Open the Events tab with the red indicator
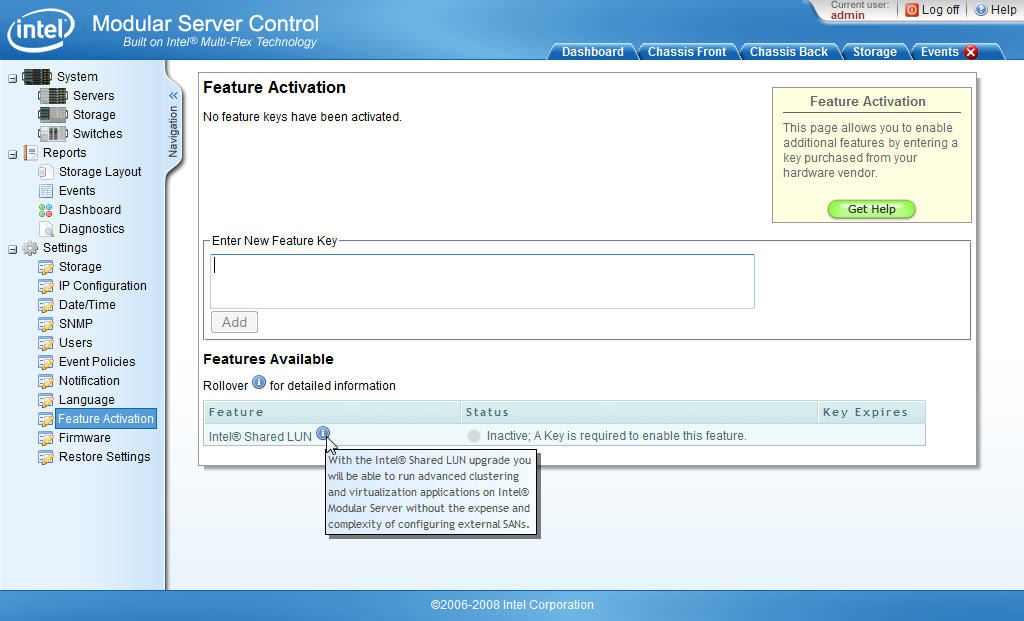 pyautogui.click(x=944, y=52)
